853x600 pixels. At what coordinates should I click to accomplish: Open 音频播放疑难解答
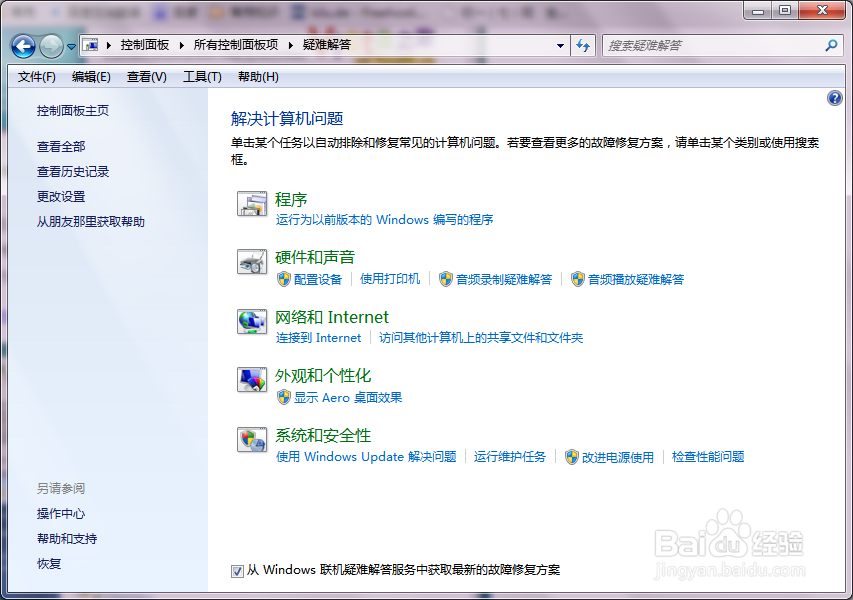click(636, 280)
